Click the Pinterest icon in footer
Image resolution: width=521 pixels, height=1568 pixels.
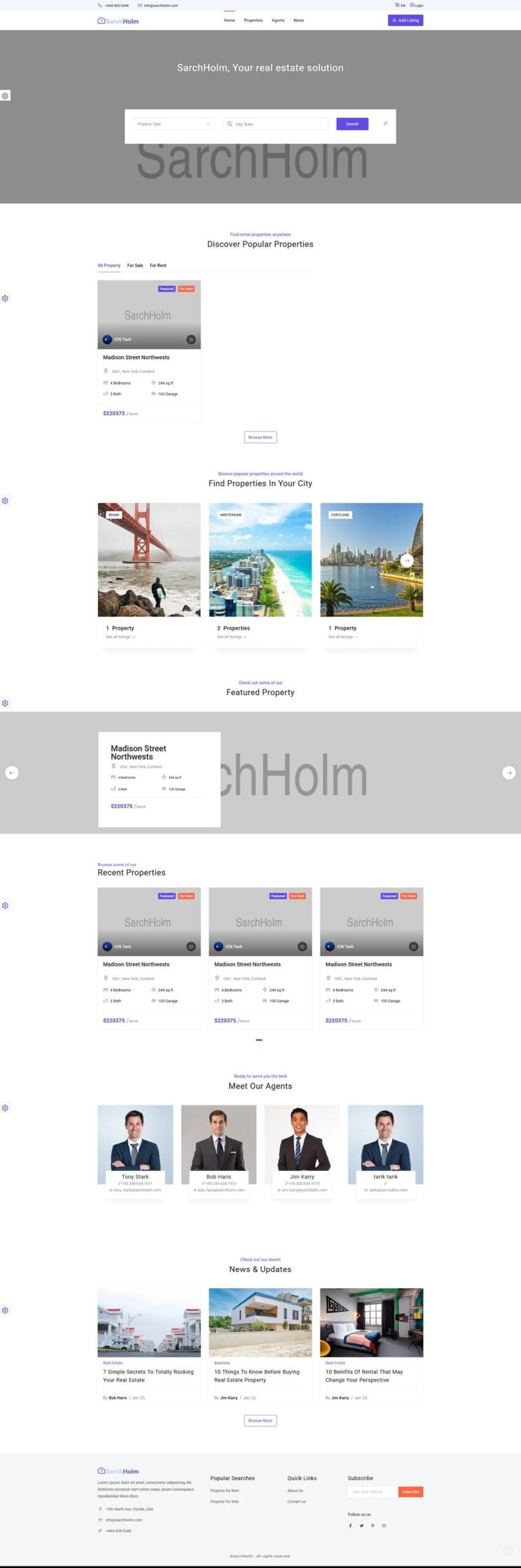pos(372,1526)
